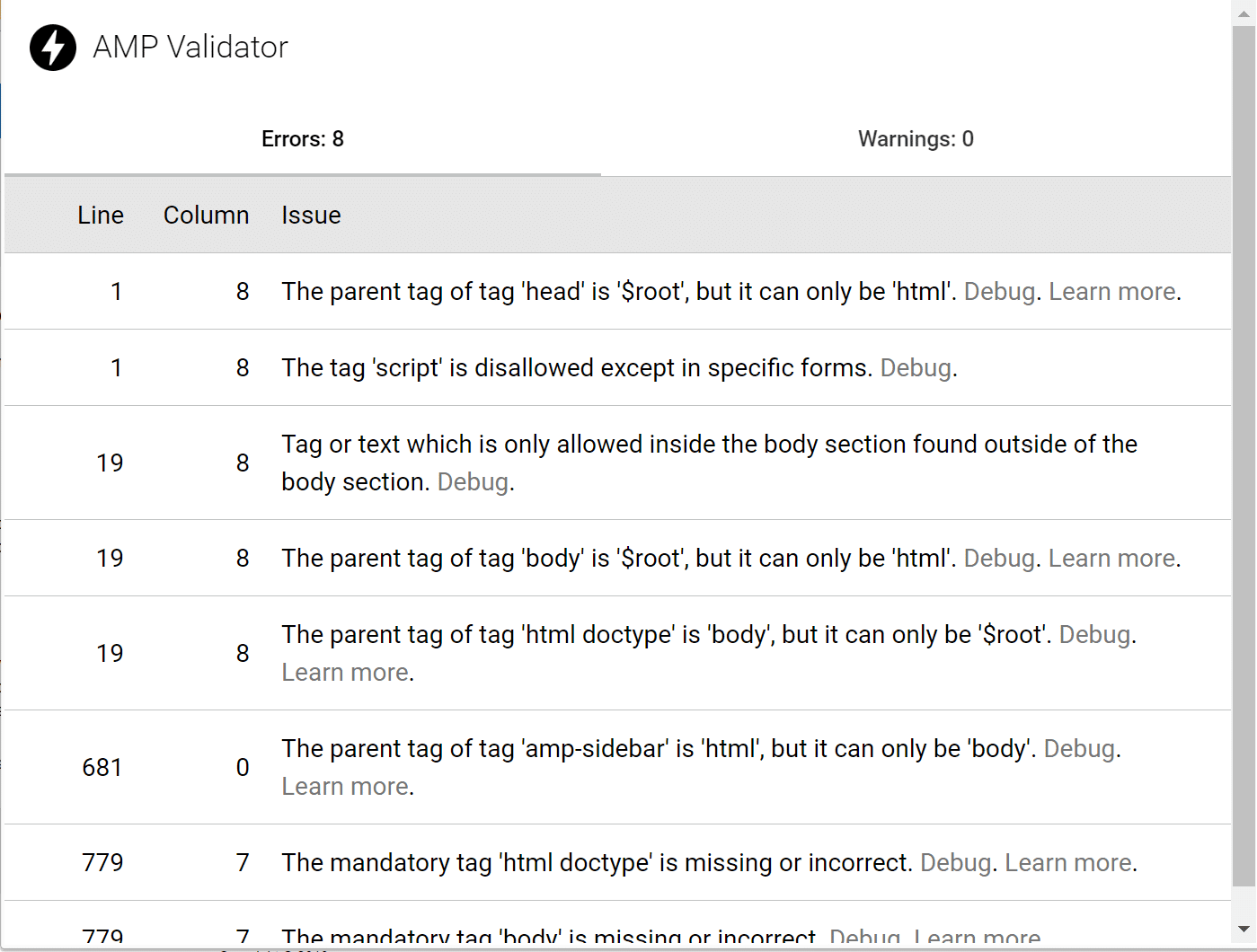Click the Column header
The image size is (1257, 952).
coord(206,215)
